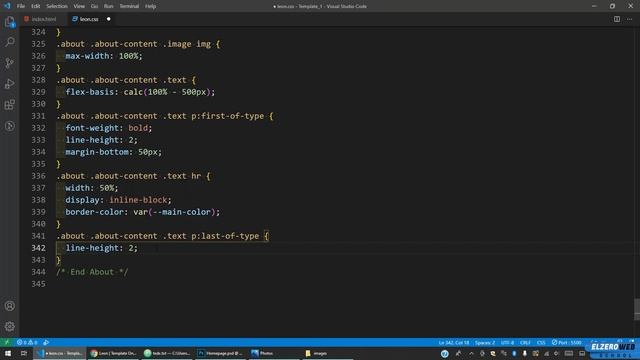Image resolution: width=640 pixels, height=360 pixels.
Task: Open the editor More Actions ellipsis
Action: coord(629,19)
